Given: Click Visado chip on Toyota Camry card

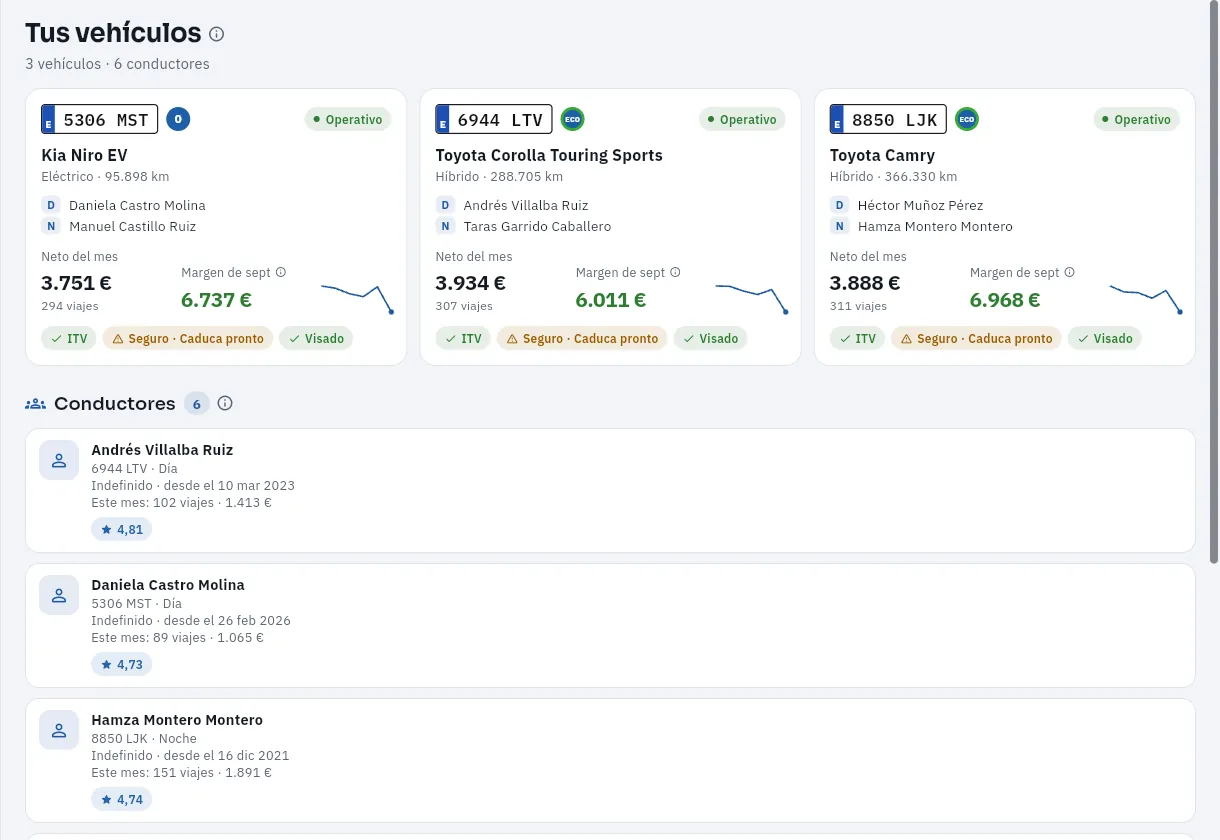Looking at the screenshot, I should [x=1104, y=339].
